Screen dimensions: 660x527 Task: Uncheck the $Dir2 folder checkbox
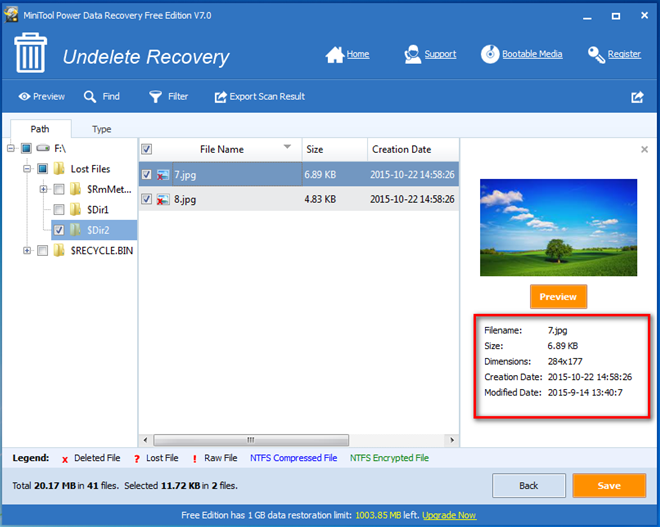point(59,230)
